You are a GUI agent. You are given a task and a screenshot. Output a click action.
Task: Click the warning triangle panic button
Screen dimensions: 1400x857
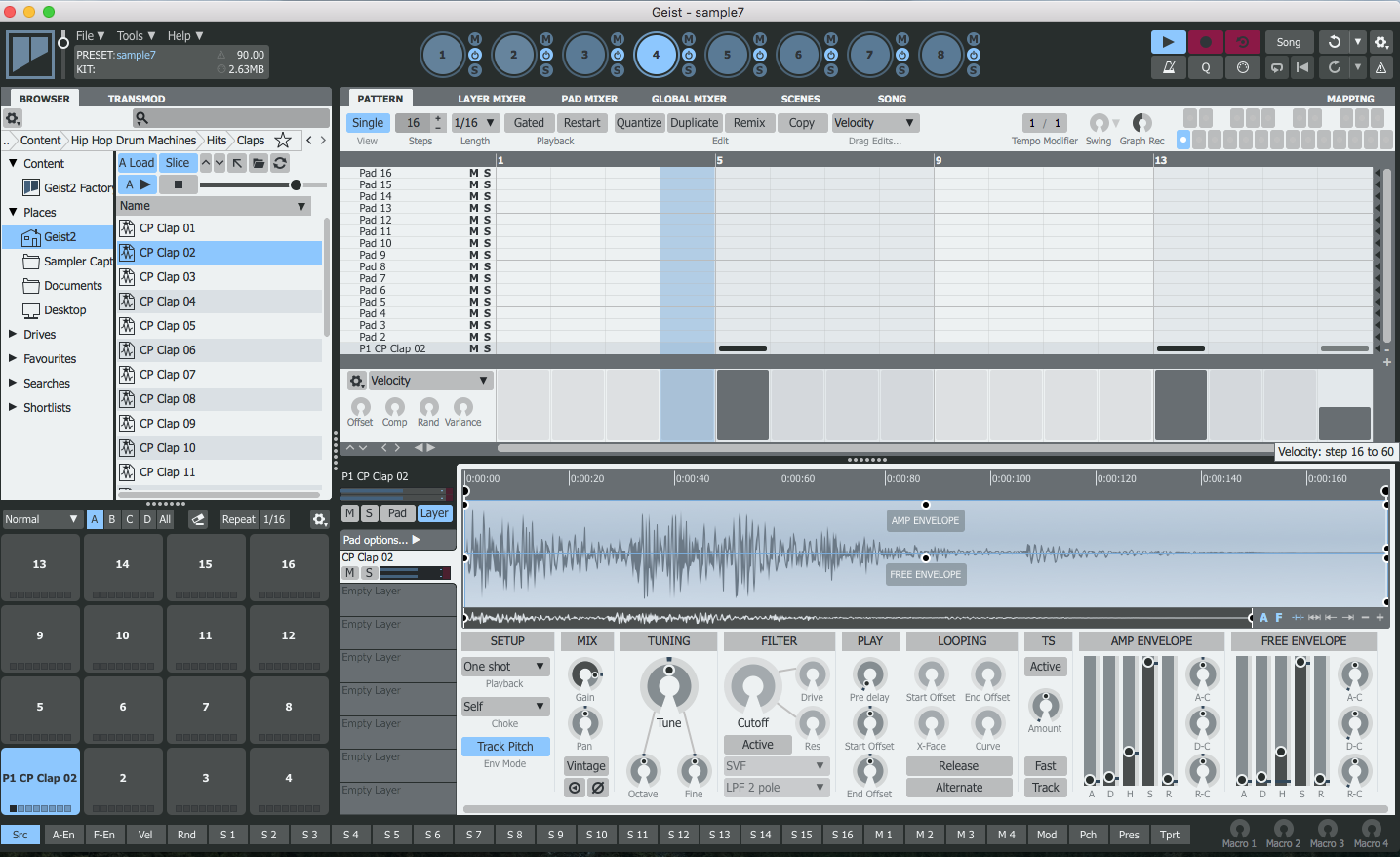coord(1380,67)
